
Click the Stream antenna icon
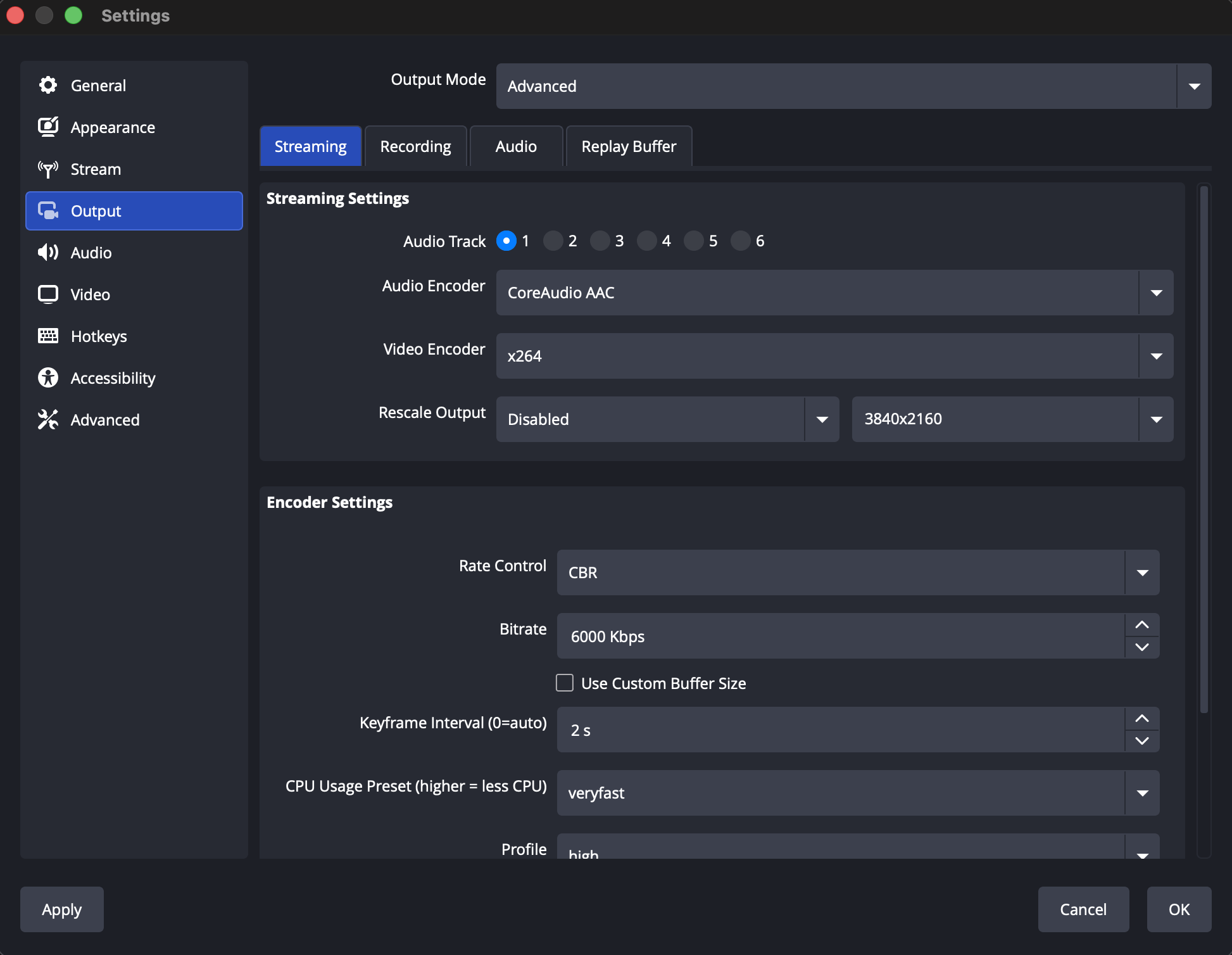coord(48,168)
